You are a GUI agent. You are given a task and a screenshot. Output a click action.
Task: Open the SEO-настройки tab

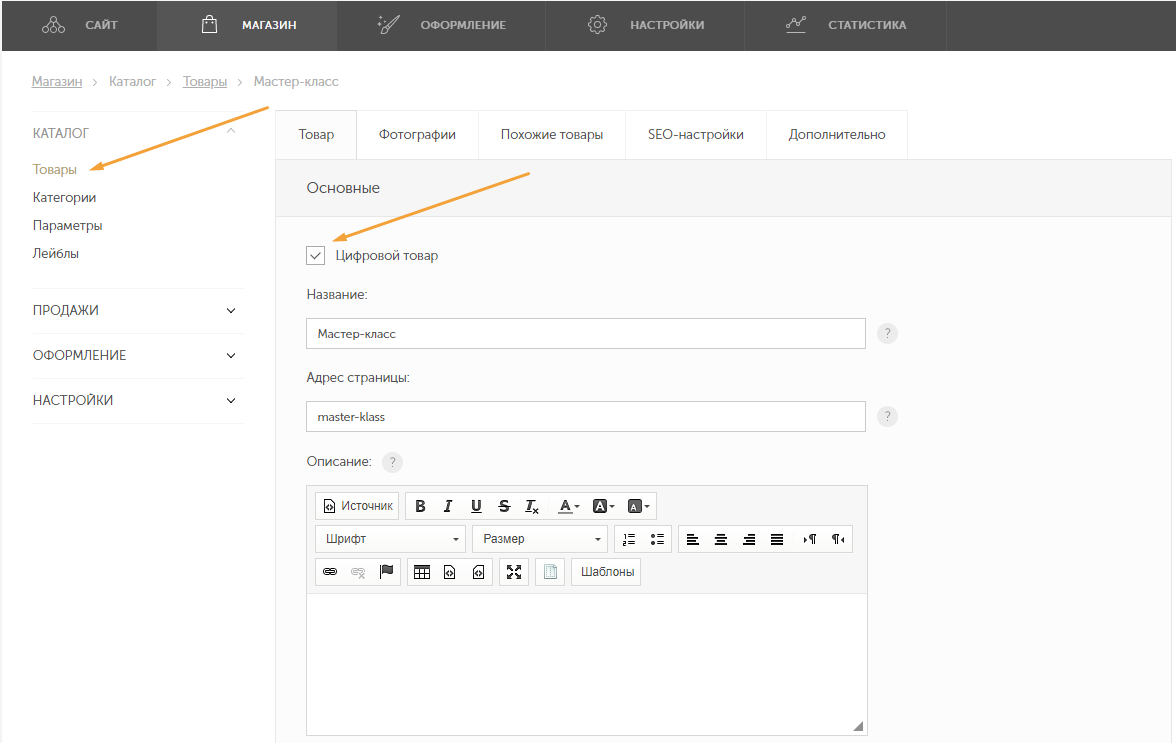click(x=695, y=135)
